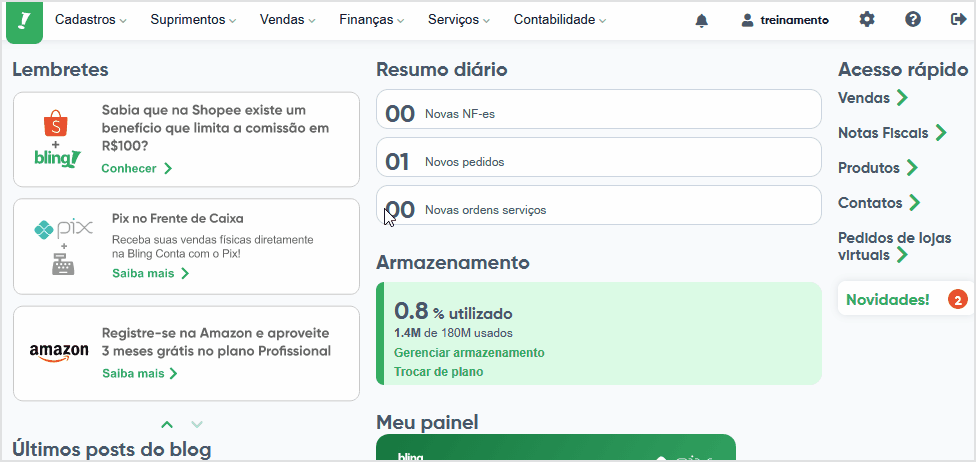This screenshot has height=462, width=976.
Task: Open Pedidos de lojas virtuais shortcut
Action: [895, 247]
